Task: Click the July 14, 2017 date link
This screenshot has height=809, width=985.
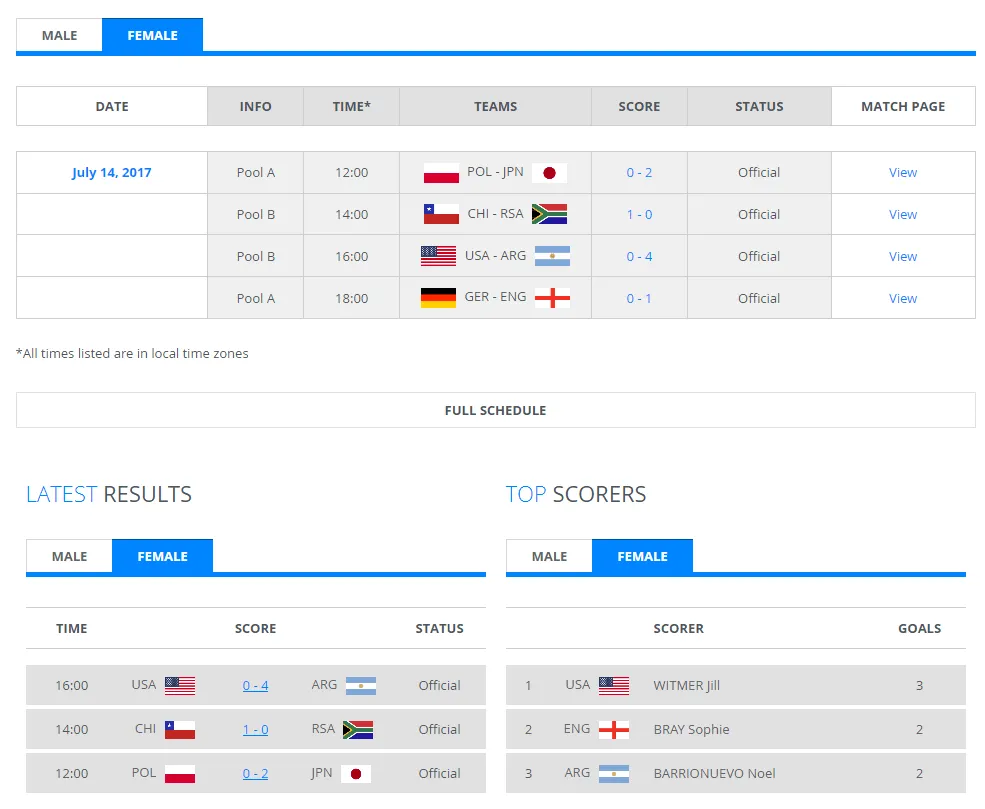Action: (x=112, y=173)
